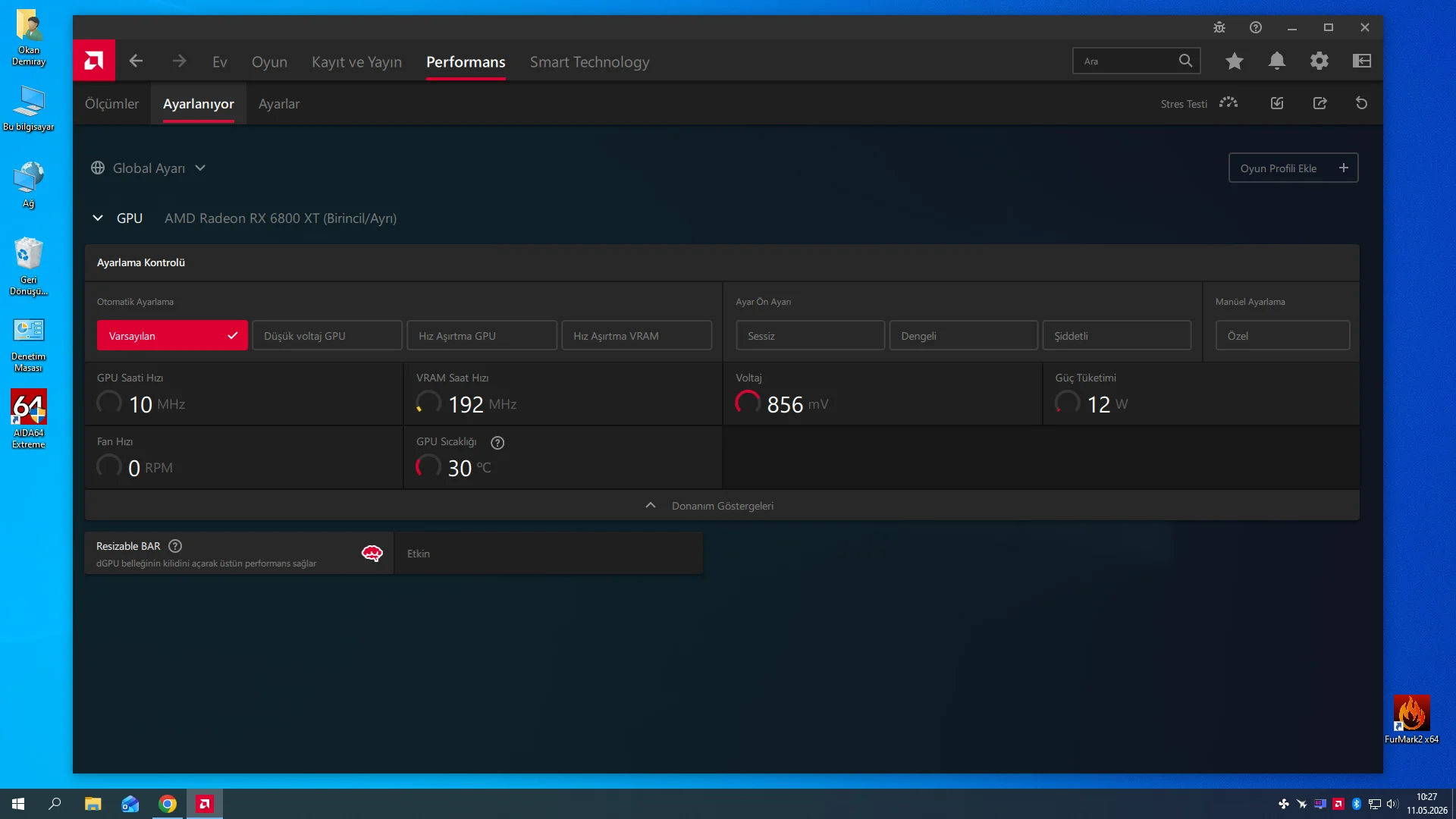Click the red brain icon beside Resizable BAR
Image resolution: width=1456 pixels, height=819 pixels.
[x=372, y=554]
